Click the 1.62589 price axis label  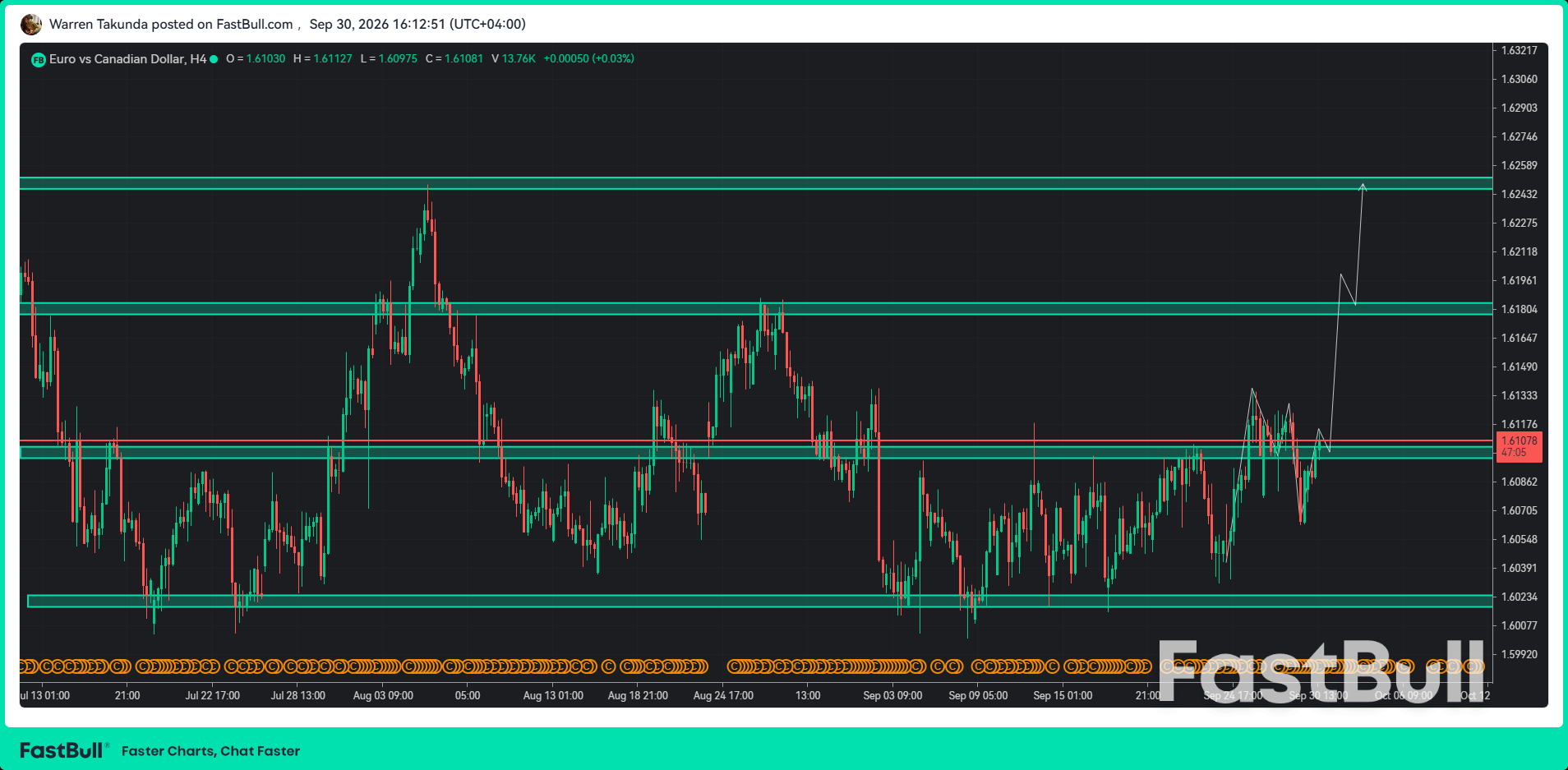click(x=1519, y=165)
